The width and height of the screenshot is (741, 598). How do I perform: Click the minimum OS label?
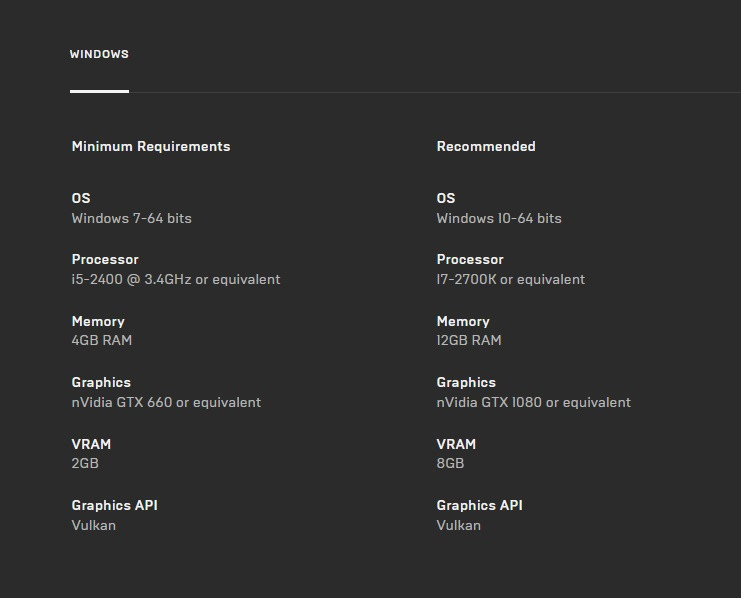pyautogui.click(x=81, y=198)
